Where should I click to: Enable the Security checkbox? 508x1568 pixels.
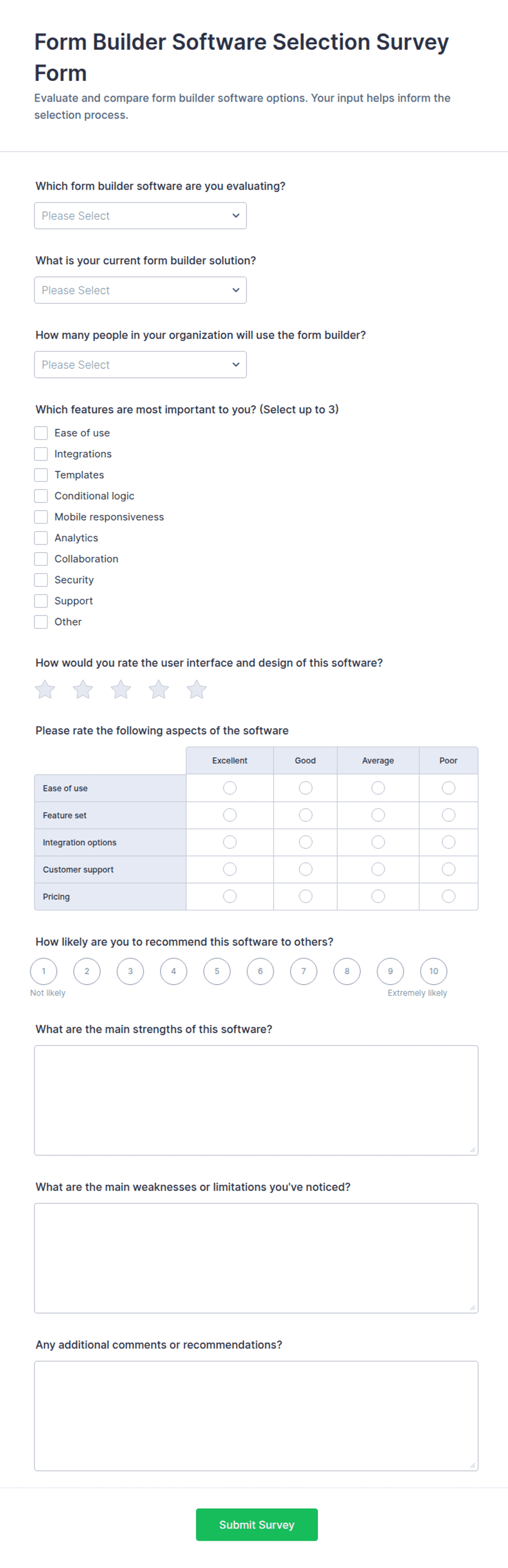point(41,579)
